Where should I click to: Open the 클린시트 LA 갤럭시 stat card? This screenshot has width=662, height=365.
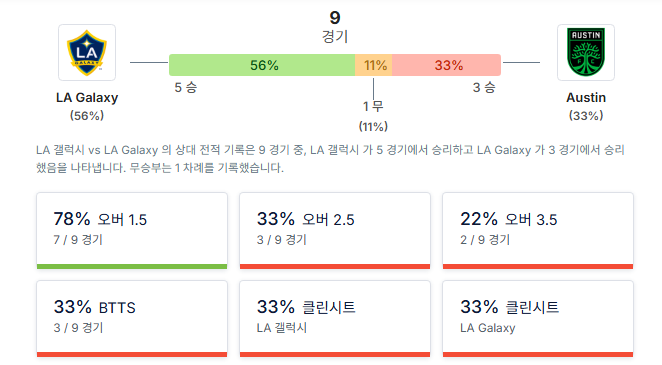tap(335, 319)
